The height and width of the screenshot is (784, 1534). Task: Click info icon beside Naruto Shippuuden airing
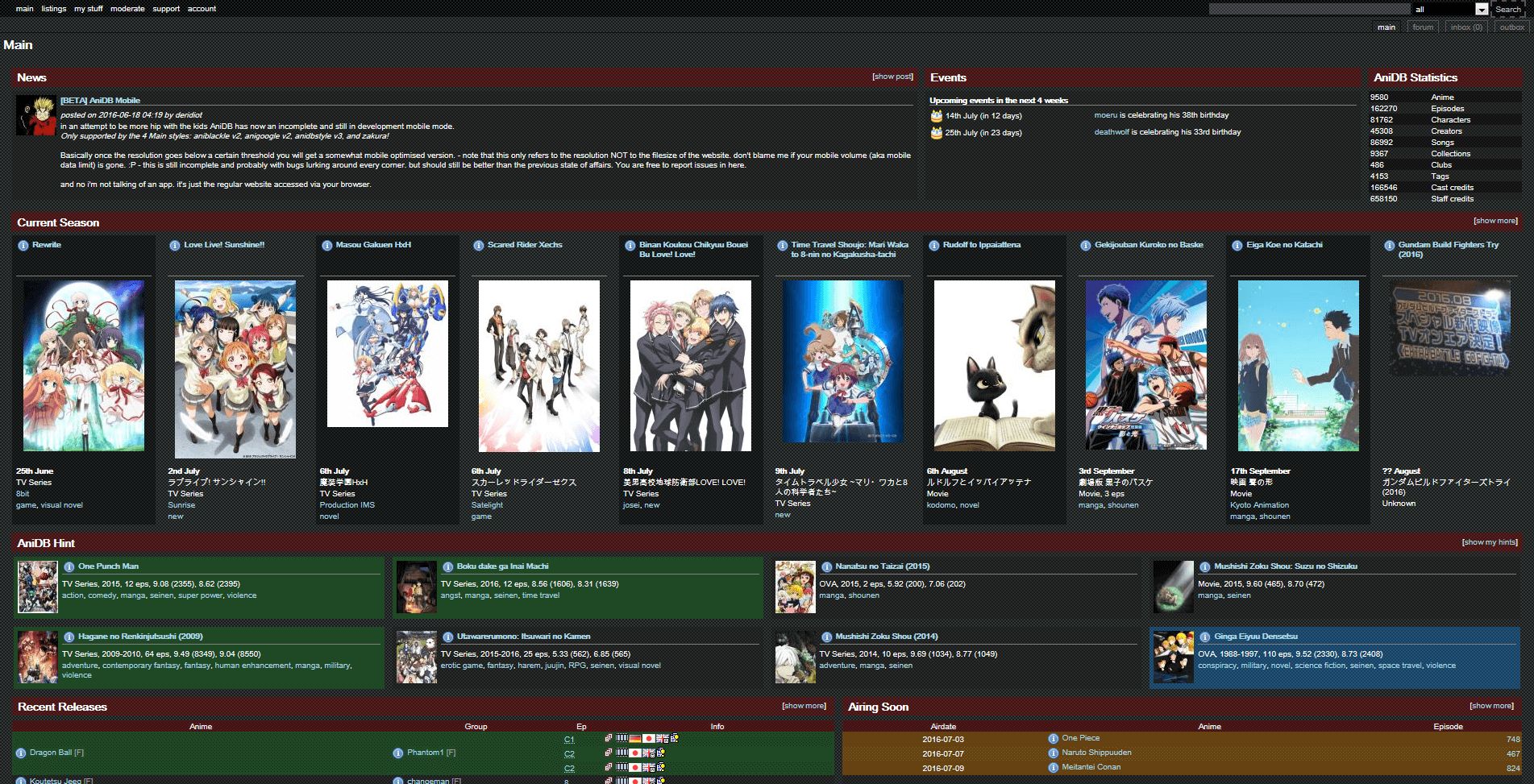tap(1053, 753)
